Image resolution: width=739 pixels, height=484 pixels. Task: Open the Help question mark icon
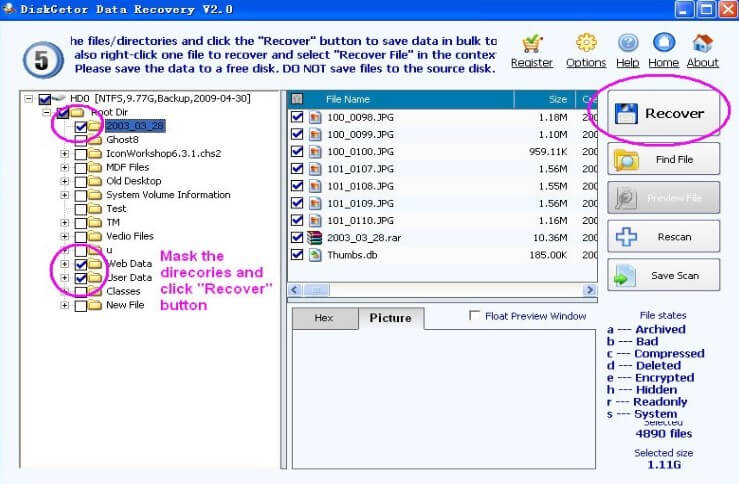pyautogui.click(x=628, y=43)
